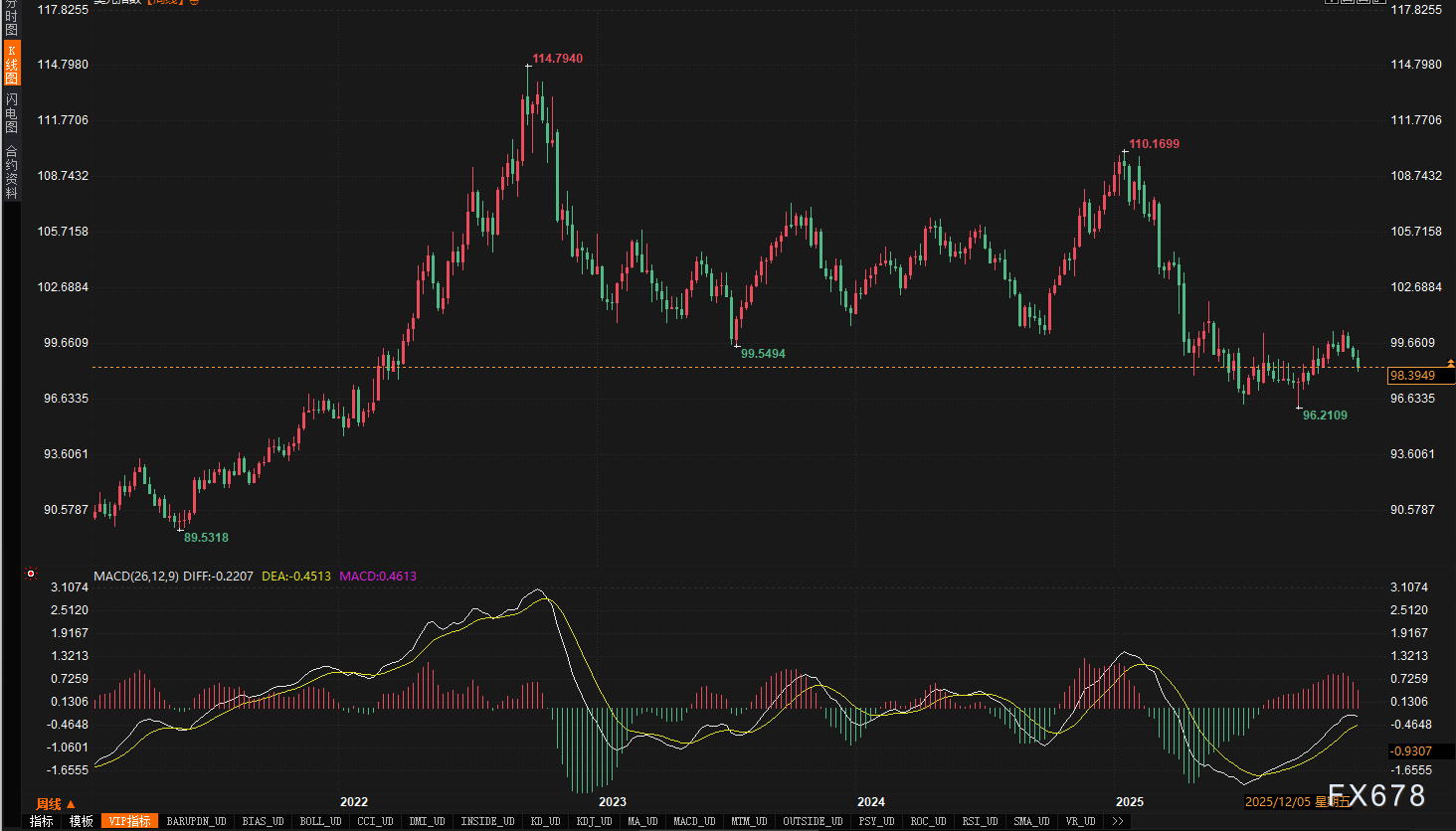This screenshot has height=831, width=1456.
Task: Open the 合约资料 side tab
Action: tap(12, 172)
